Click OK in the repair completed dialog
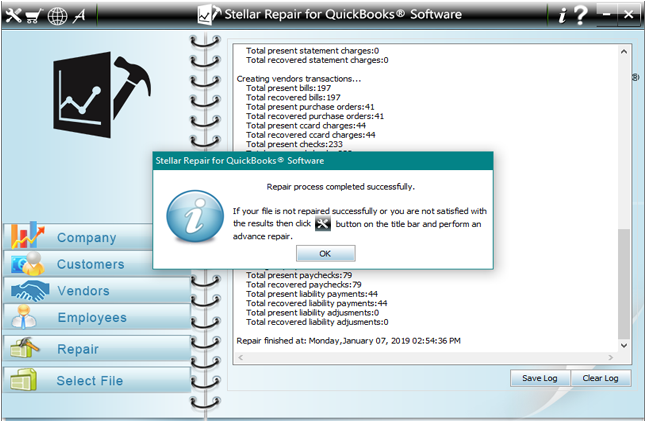 click(325, 254)
